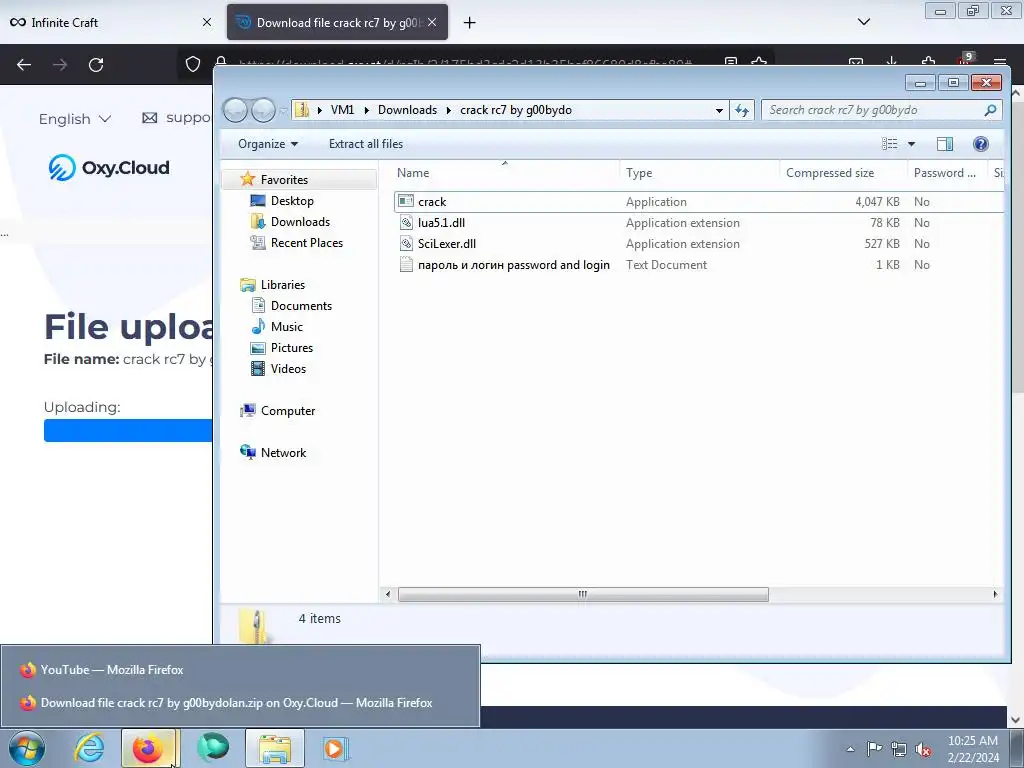Click the Extract all files button
Viewport: 1024px width, 768px height.
366,144
